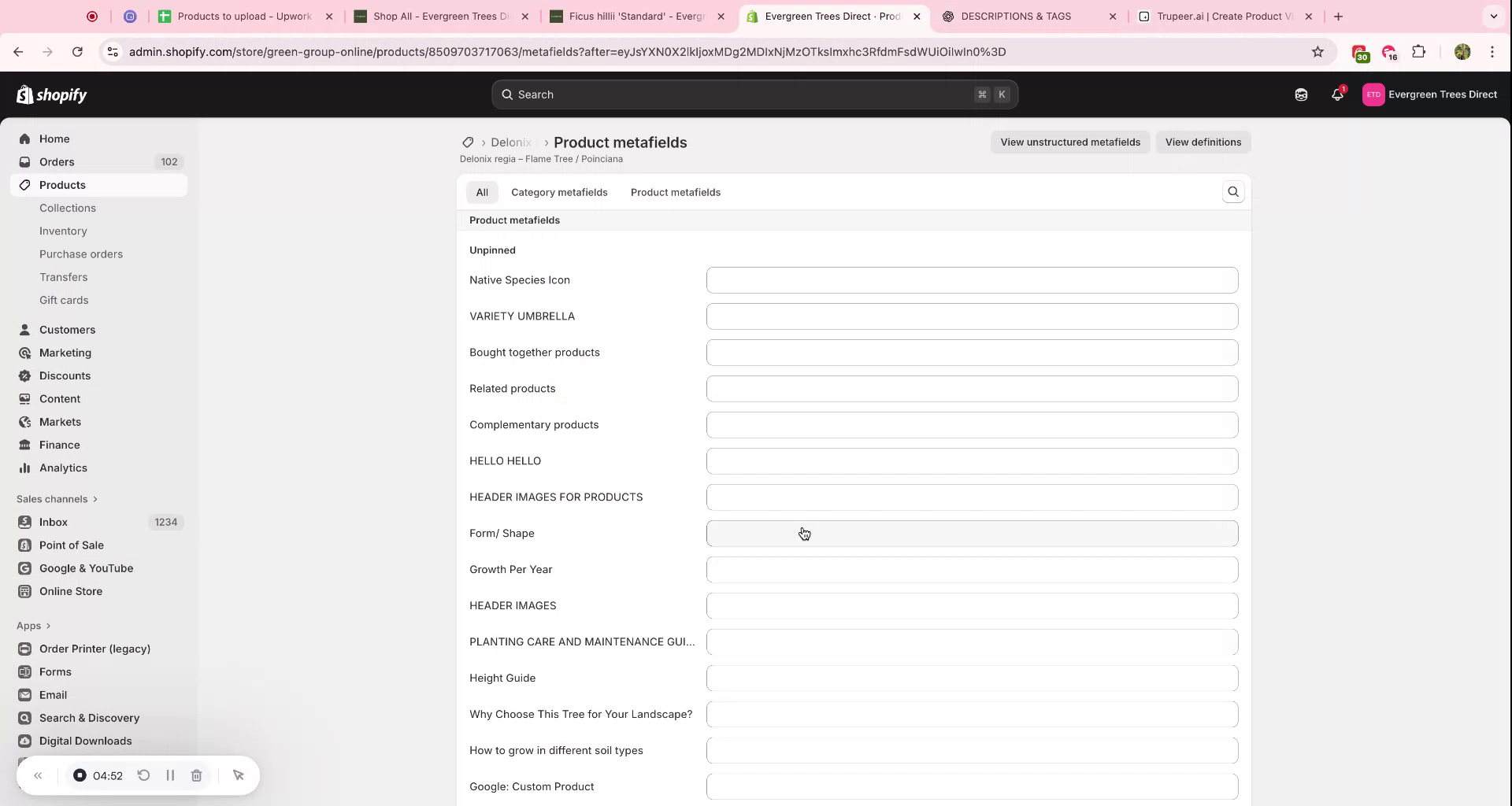Delete the recording with the trash icon

tap(197, 775)
